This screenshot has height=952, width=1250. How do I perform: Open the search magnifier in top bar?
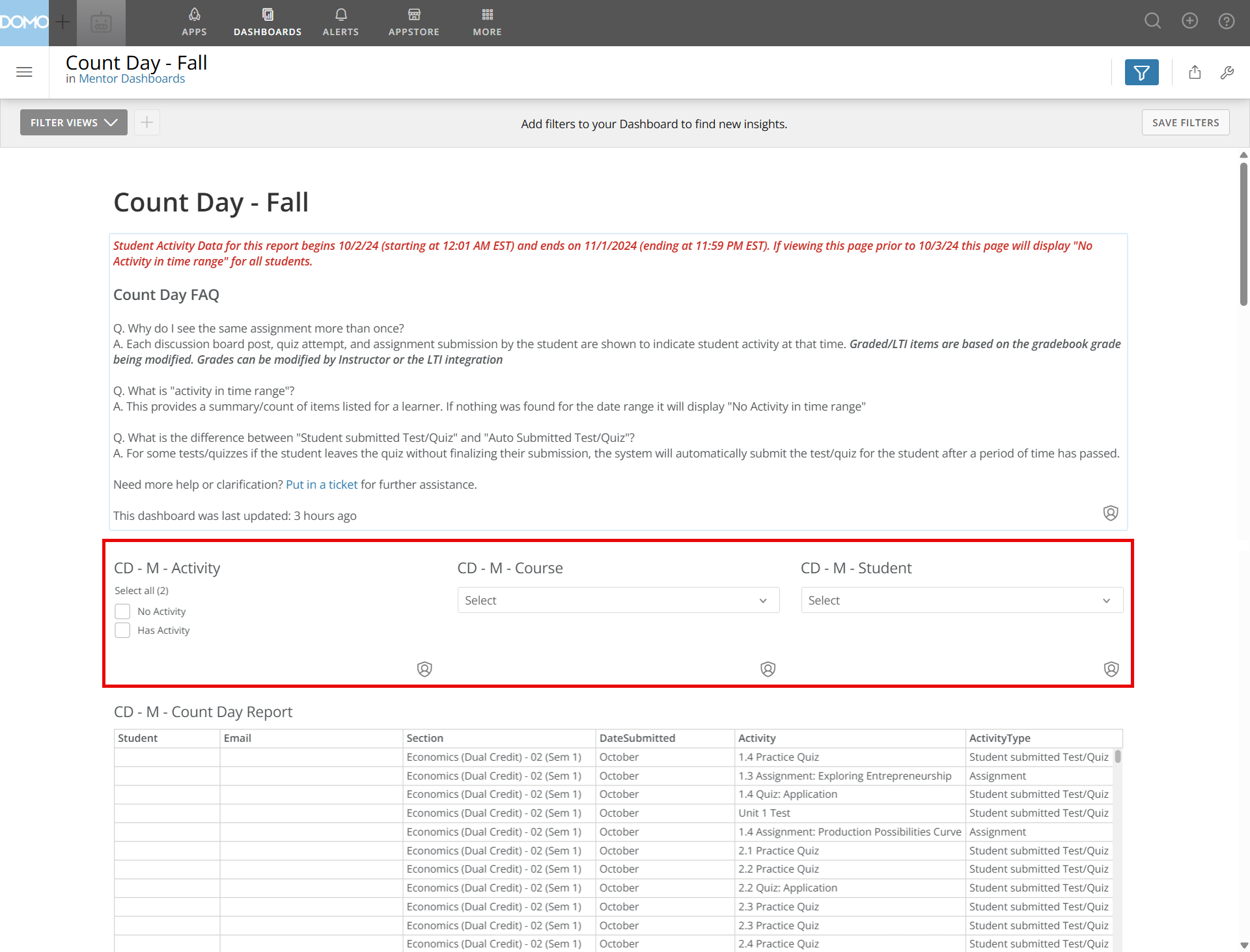(1152, 21)
